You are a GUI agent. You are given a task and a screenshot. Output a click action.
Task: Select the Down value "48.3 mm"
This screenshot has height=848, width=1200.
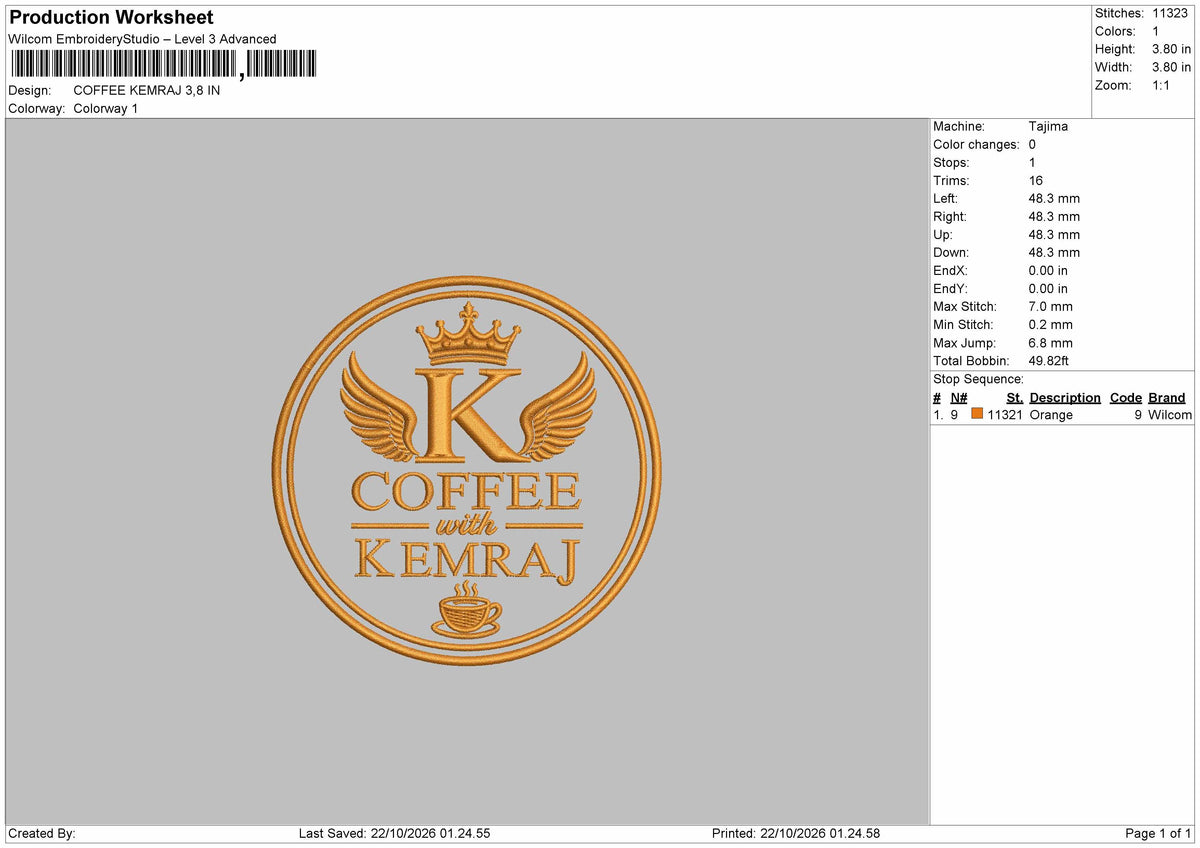pyautogui.click(x=1054, y=252)
